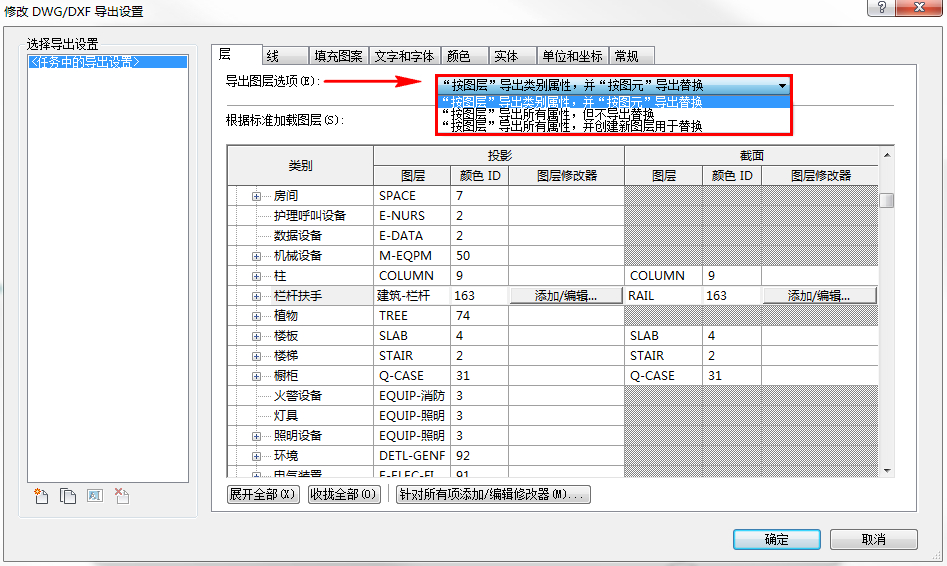Viewport: 947px width, 566px height.
Task: Go to the 单位和坐标 tab
Action: point(572,56)
